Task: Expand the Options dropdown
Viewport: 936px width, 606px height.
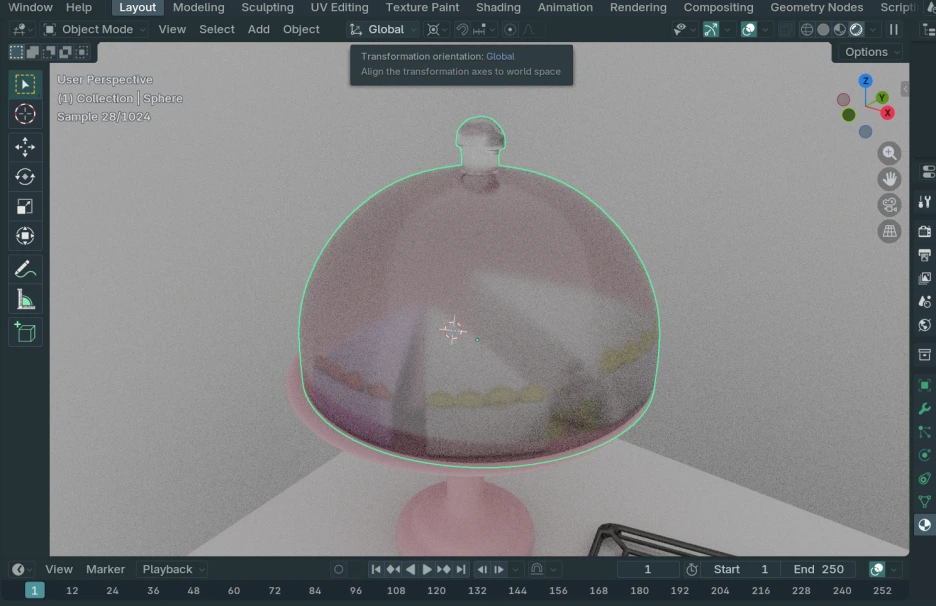Action: [871, 52]
